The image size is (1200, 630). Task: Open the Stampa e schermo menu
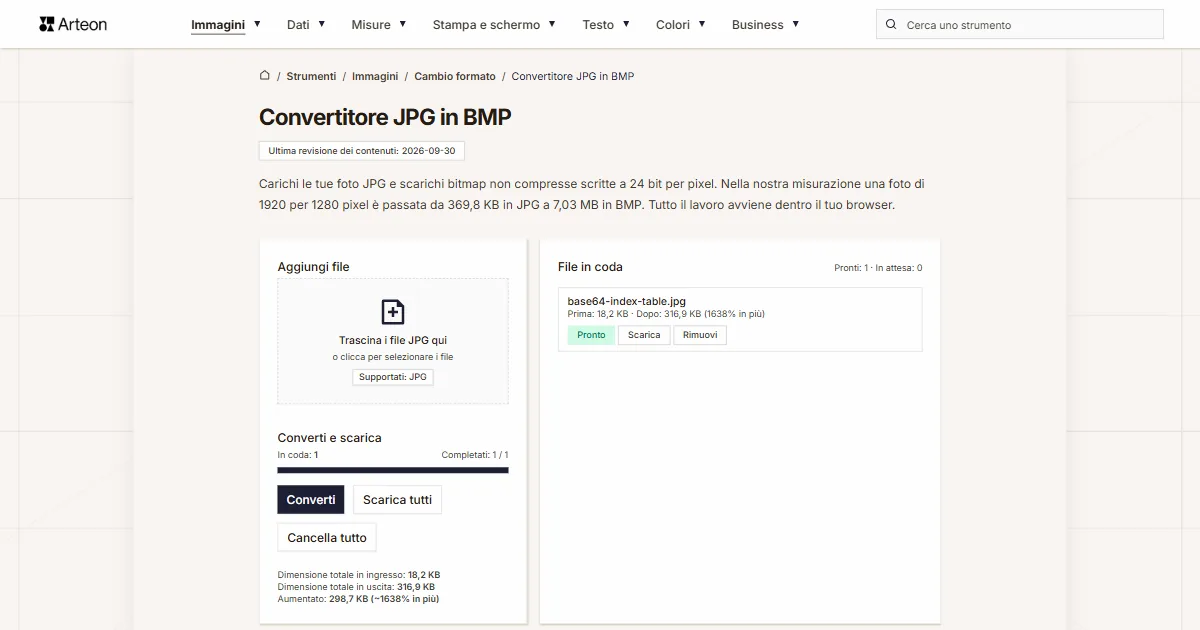(x=486, y=24)
